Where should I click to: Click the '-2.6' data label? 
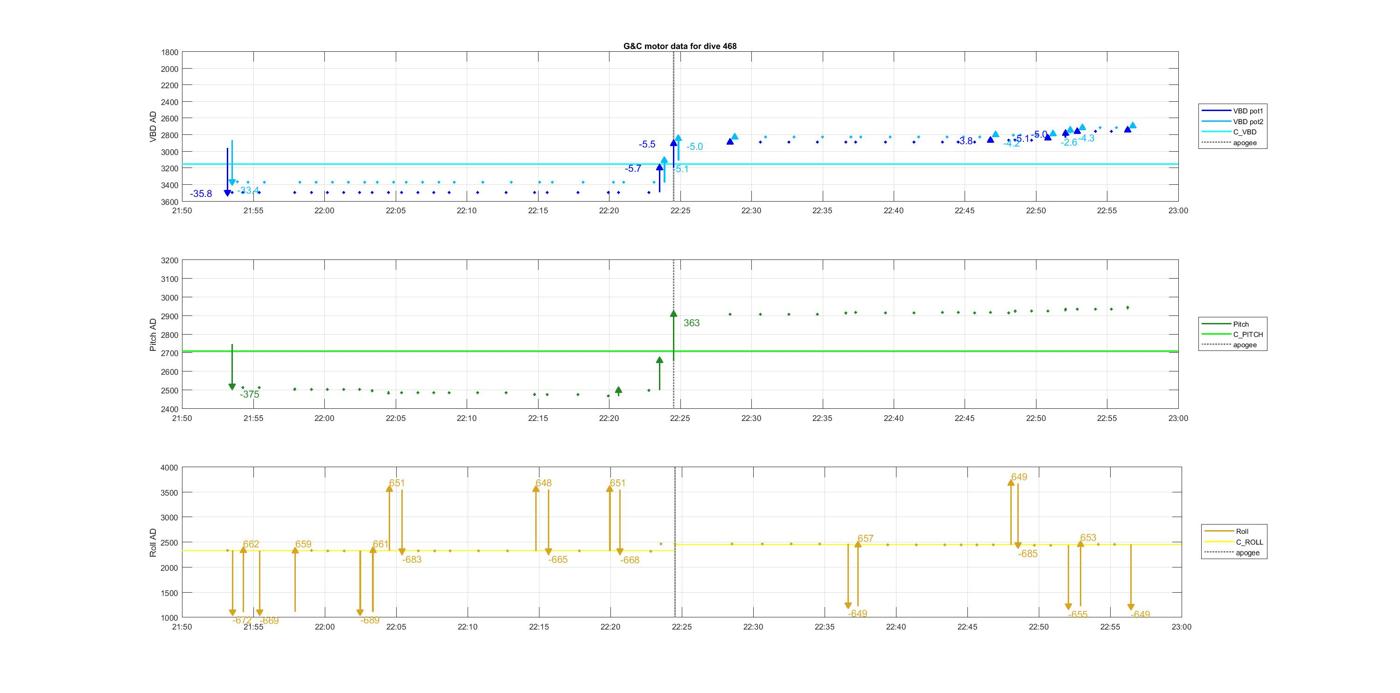(x=1069, y=143)
